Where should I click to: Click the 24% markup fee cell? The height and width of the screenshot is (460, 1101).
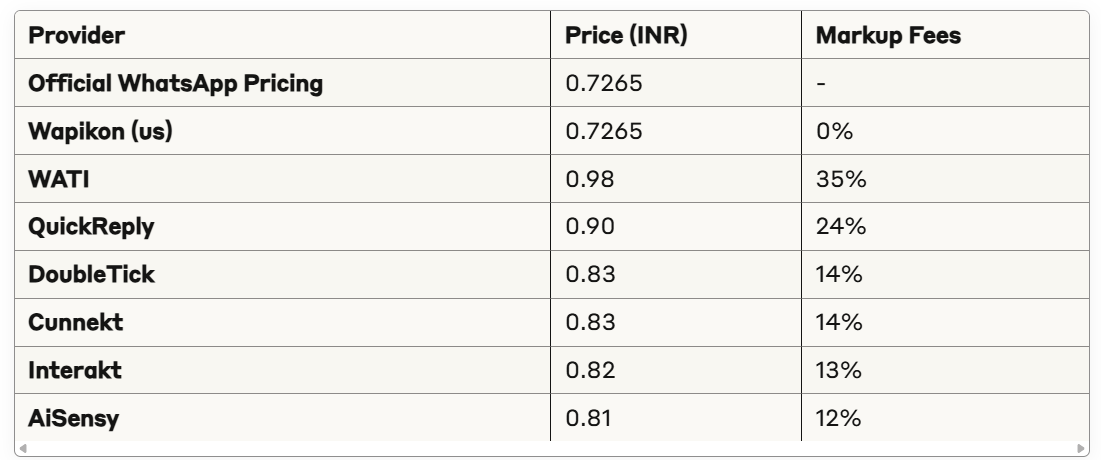945,226
